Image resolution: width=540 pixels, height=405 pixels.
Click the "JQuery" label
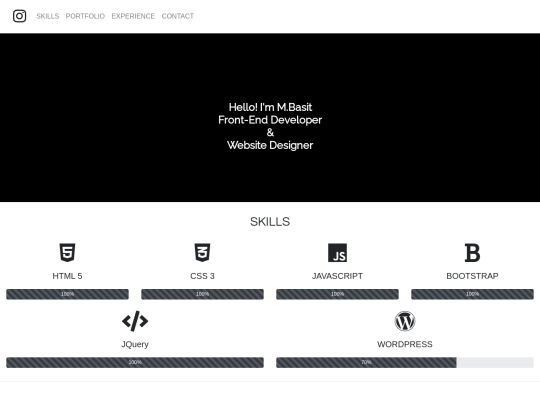(x=135, y=344)
